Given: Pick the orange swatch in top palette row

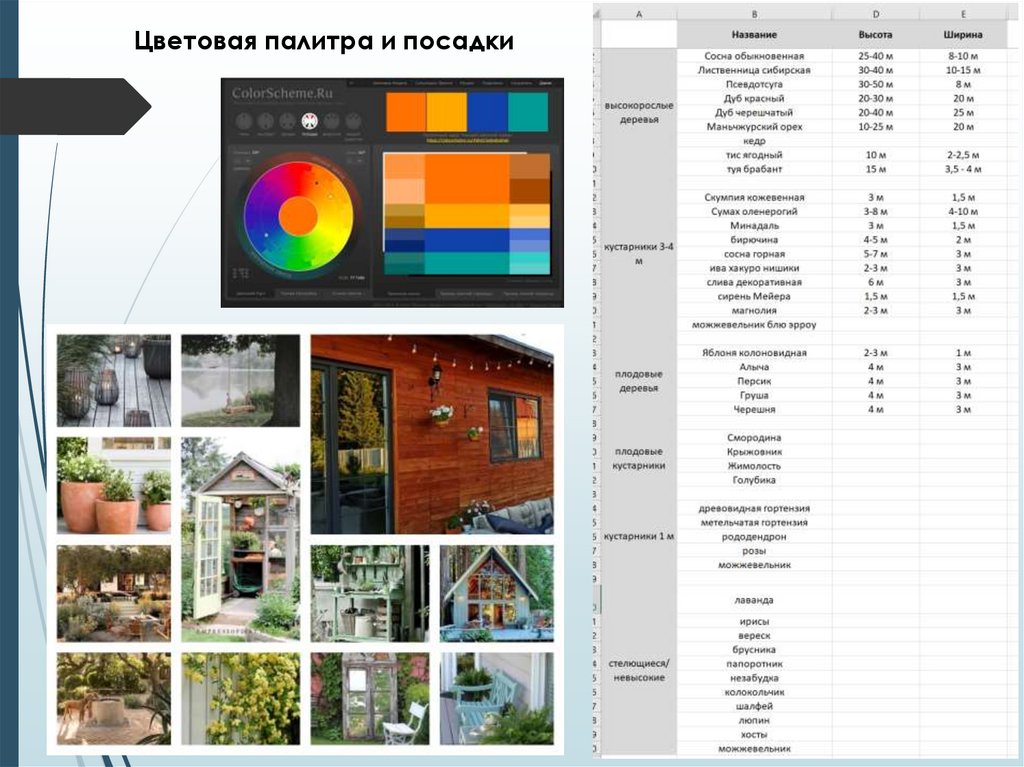Looking at the screenshot, I should click(x=406, y=112).
